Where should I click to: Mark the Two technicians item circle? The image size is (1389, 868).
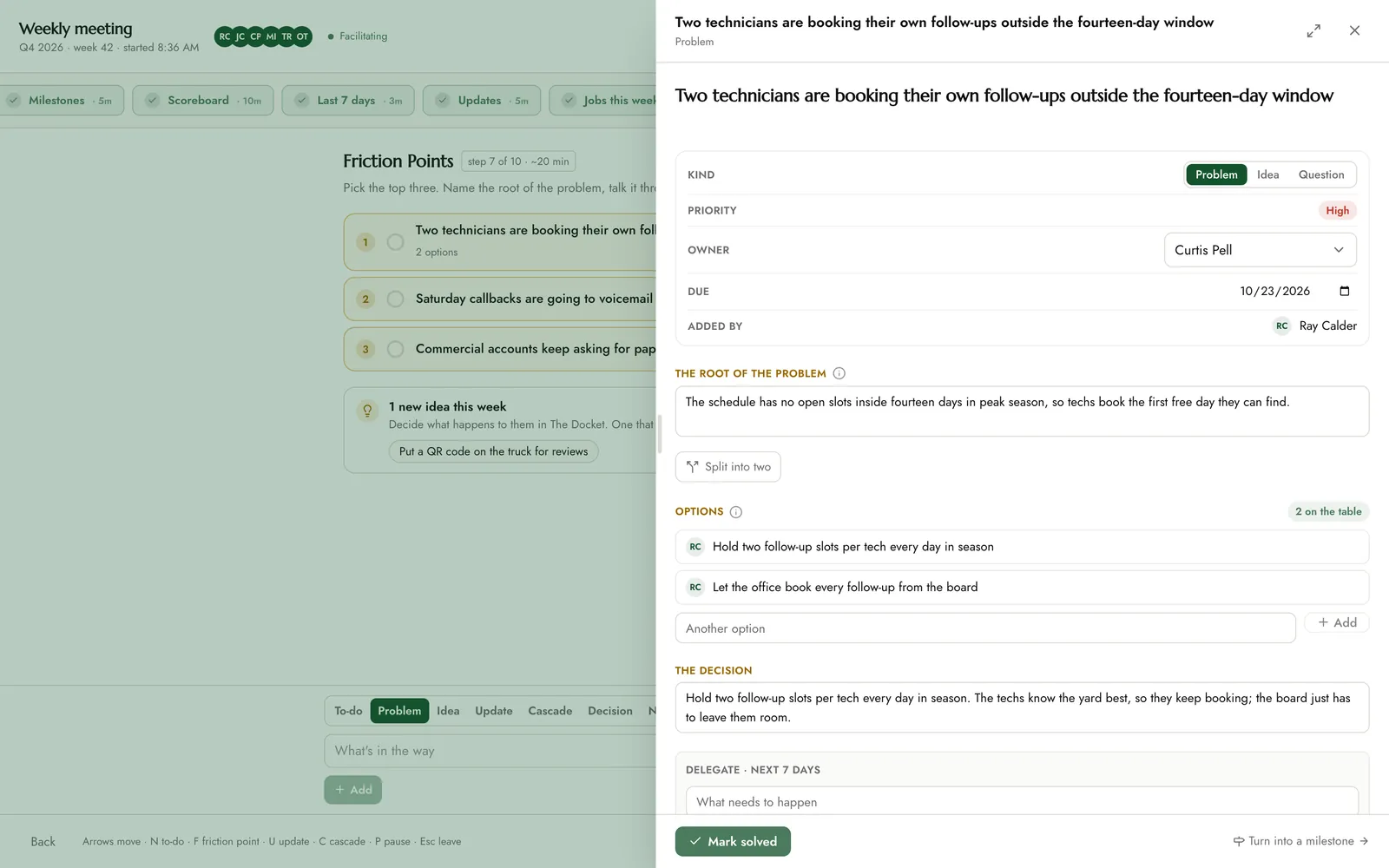point(395,242)
